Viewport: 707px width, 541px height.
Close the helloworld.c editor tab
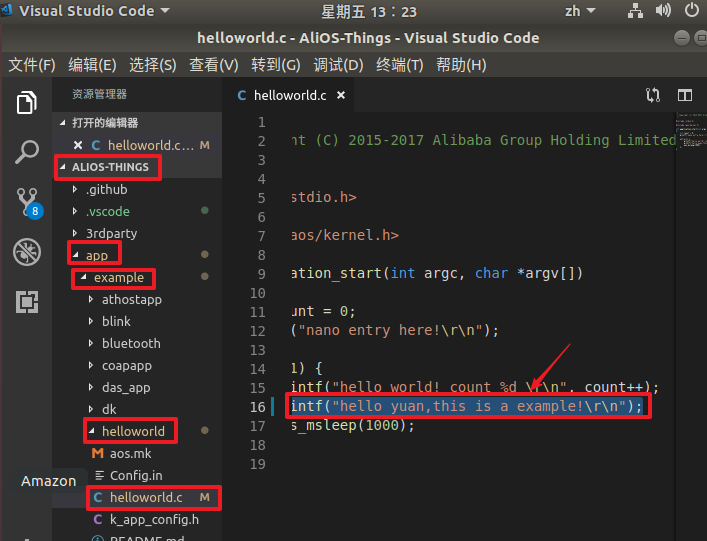pyautogui.click(x=341, y=95)
